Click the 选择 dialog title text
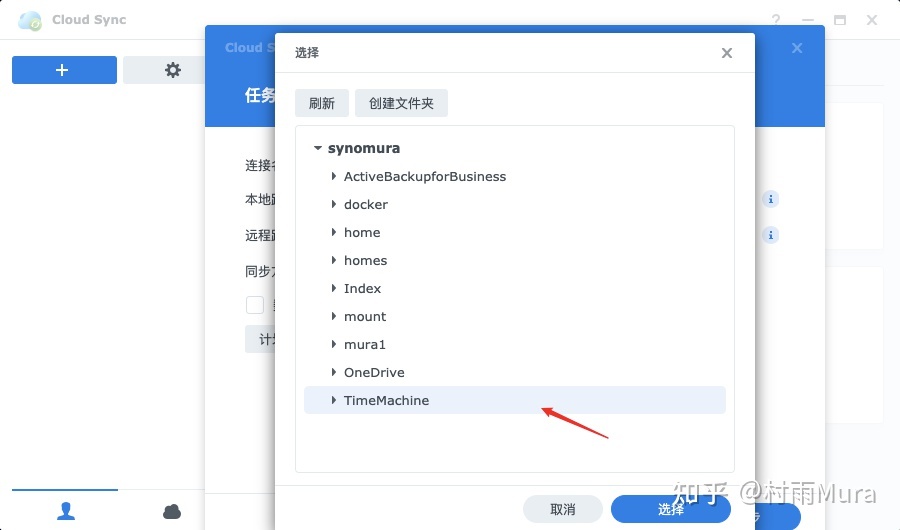This screenshot has width=900, height=530. 307,53
